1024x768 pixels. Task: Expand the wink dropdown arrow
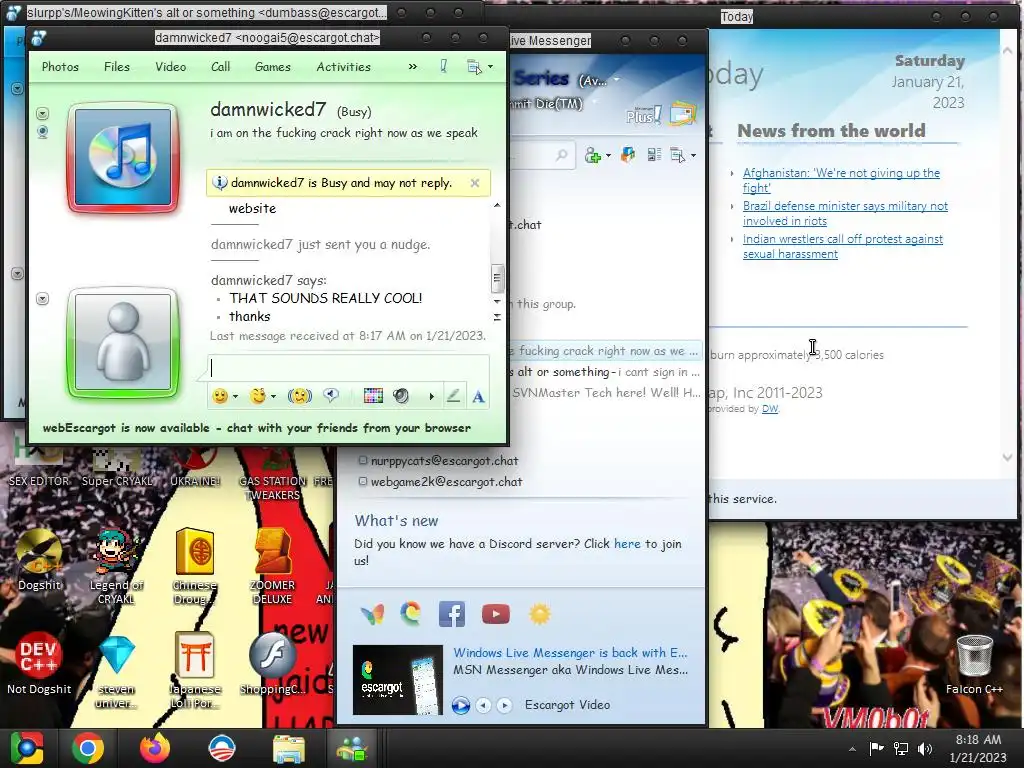point(273,396)
